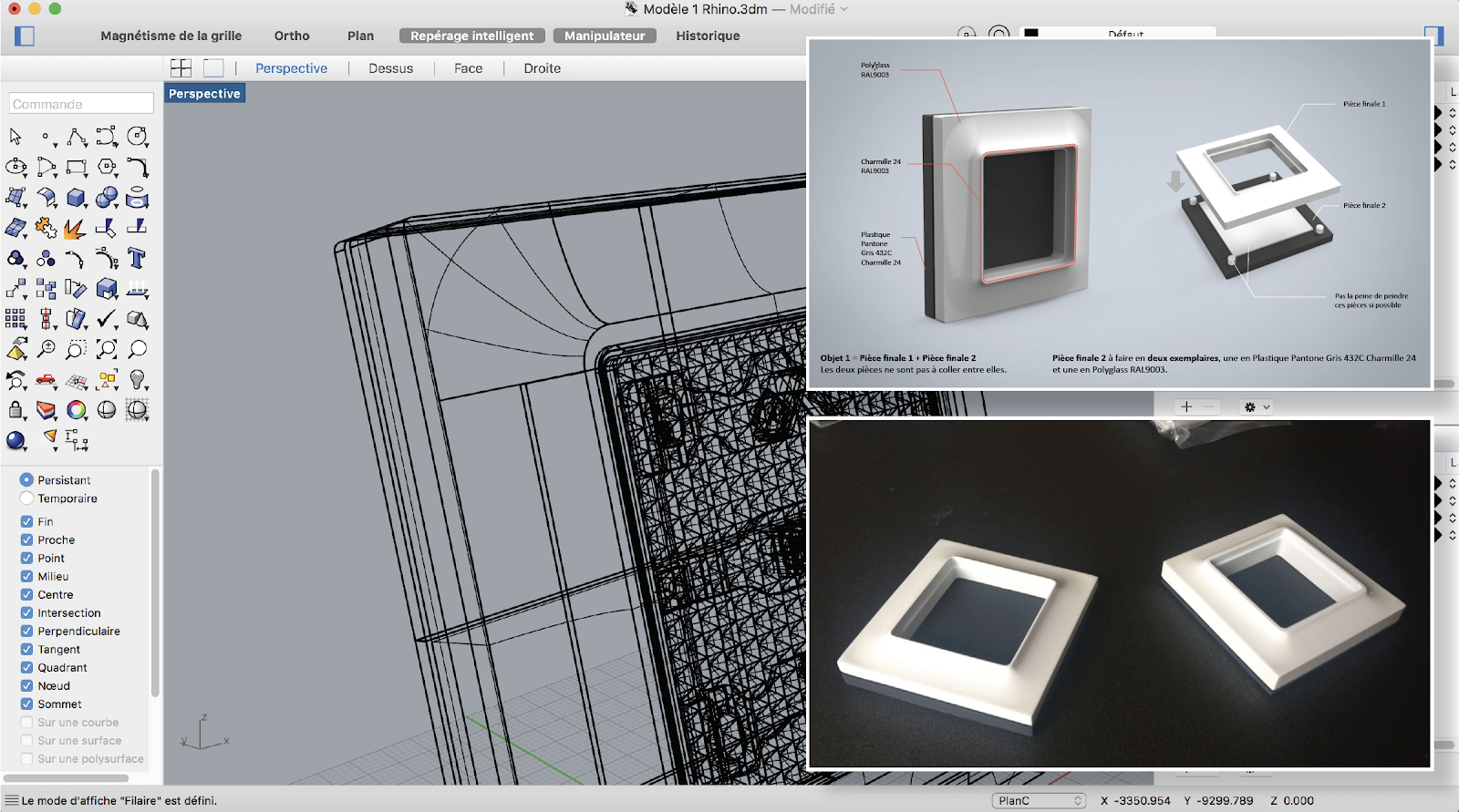Select the Temporaire radio option
The image size is (1459, 812).
pos(26,499)
